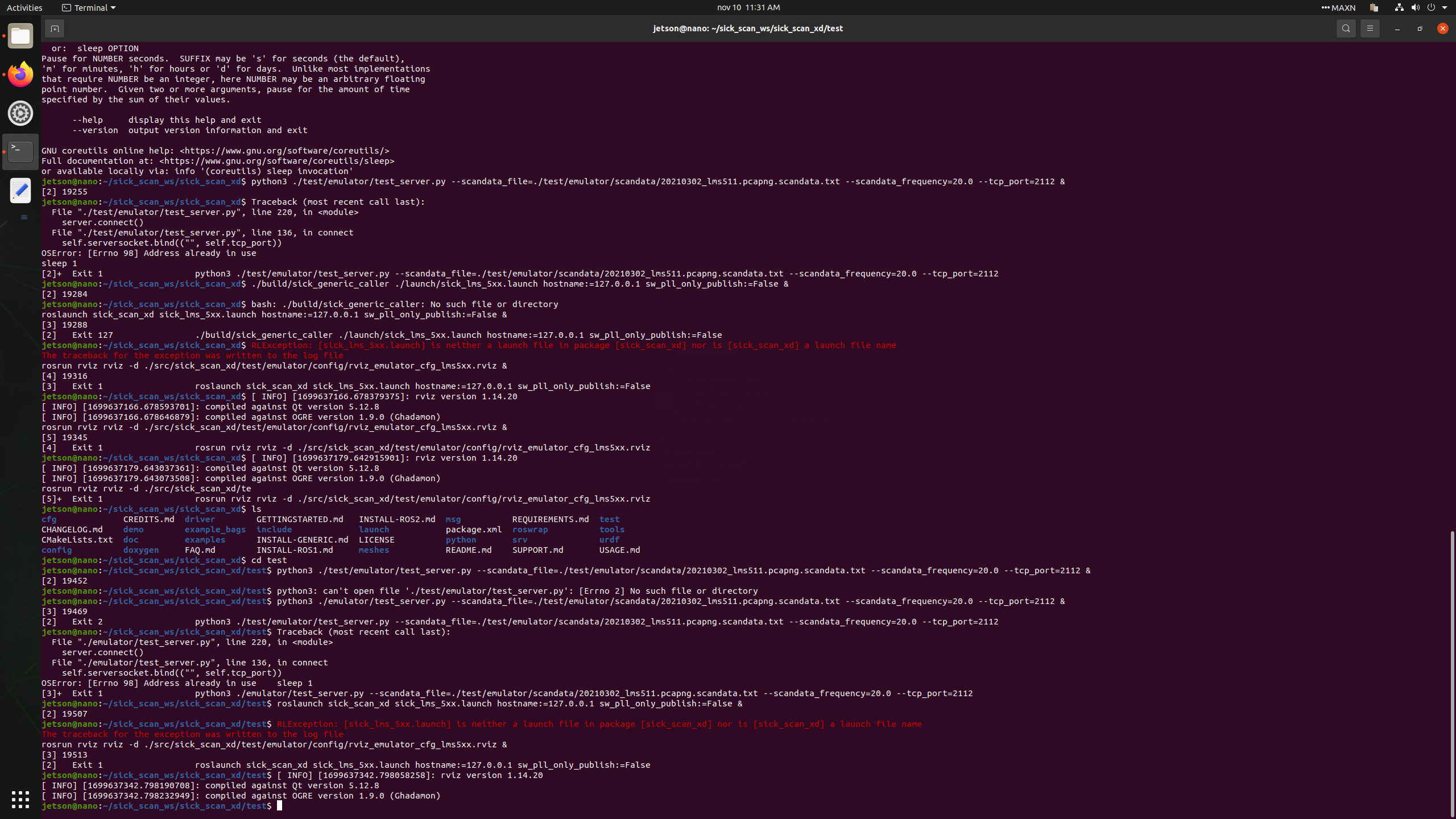
Task: Open Settings from the dock
Action: [x=20, y=113]
